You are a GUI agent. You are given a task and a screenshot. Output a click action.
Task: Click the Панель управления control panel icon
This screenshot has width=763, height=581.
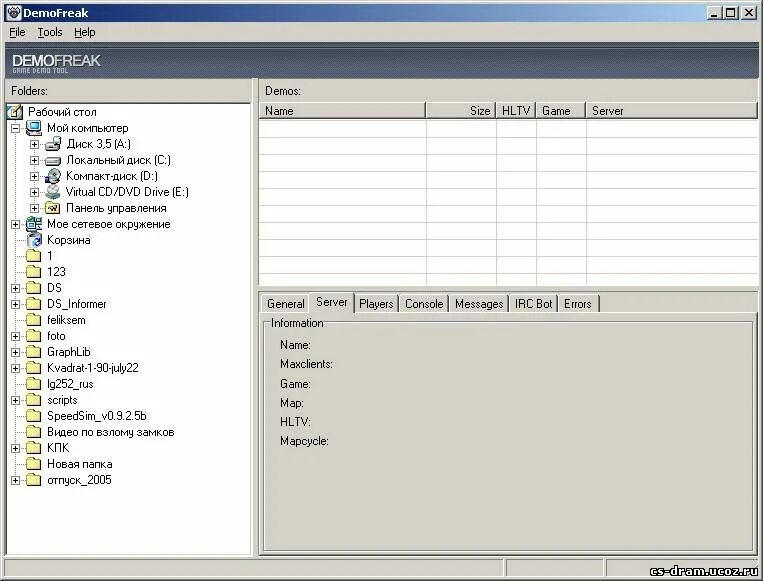[53, 208]
